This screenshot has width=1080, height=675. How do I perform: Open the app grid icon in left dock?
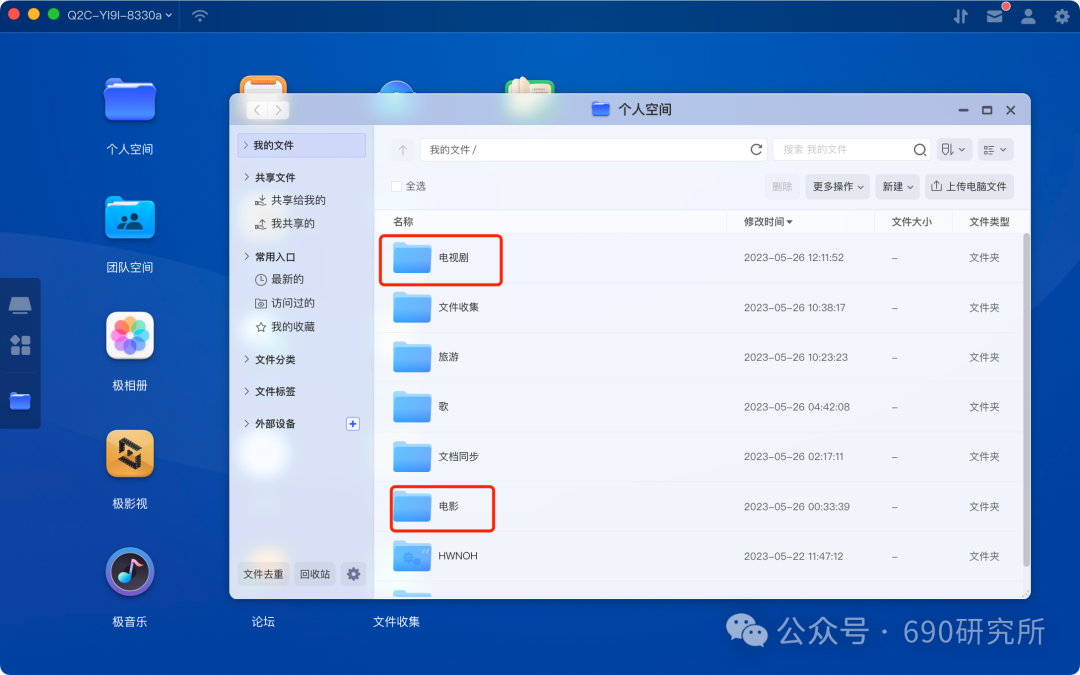pyautogui.click(x=20, y=345)
